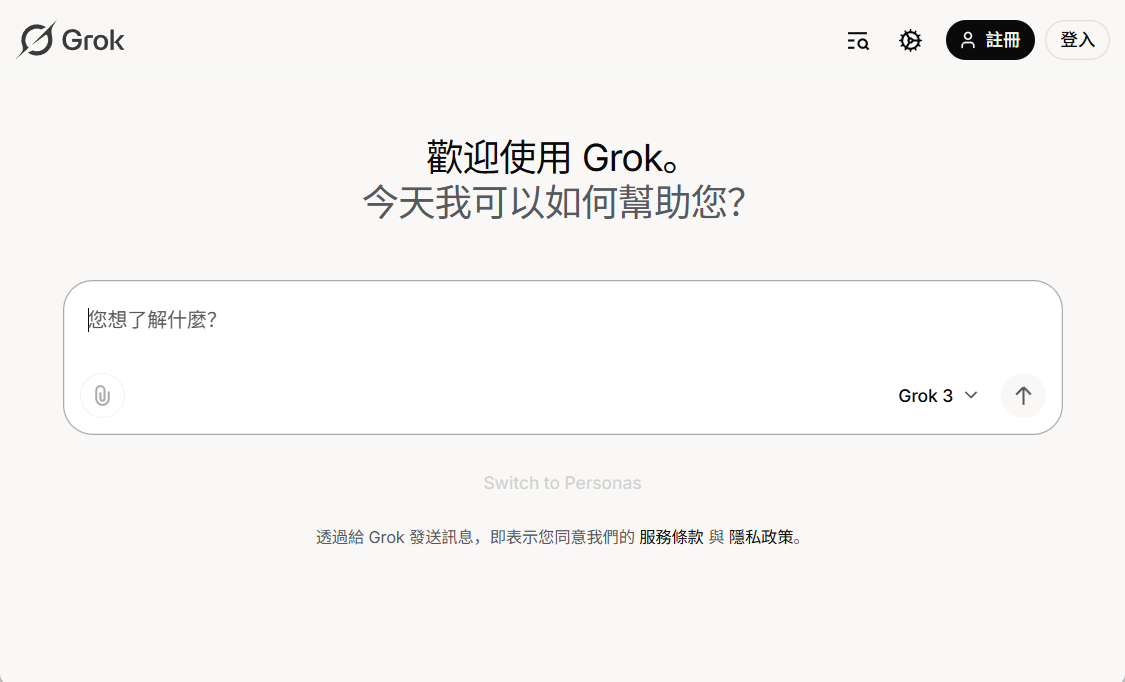Viewport: 1125px width, 682px height.
Task: Click the person icon inside the 註冊 button
Action: click(x=966, y=40)
